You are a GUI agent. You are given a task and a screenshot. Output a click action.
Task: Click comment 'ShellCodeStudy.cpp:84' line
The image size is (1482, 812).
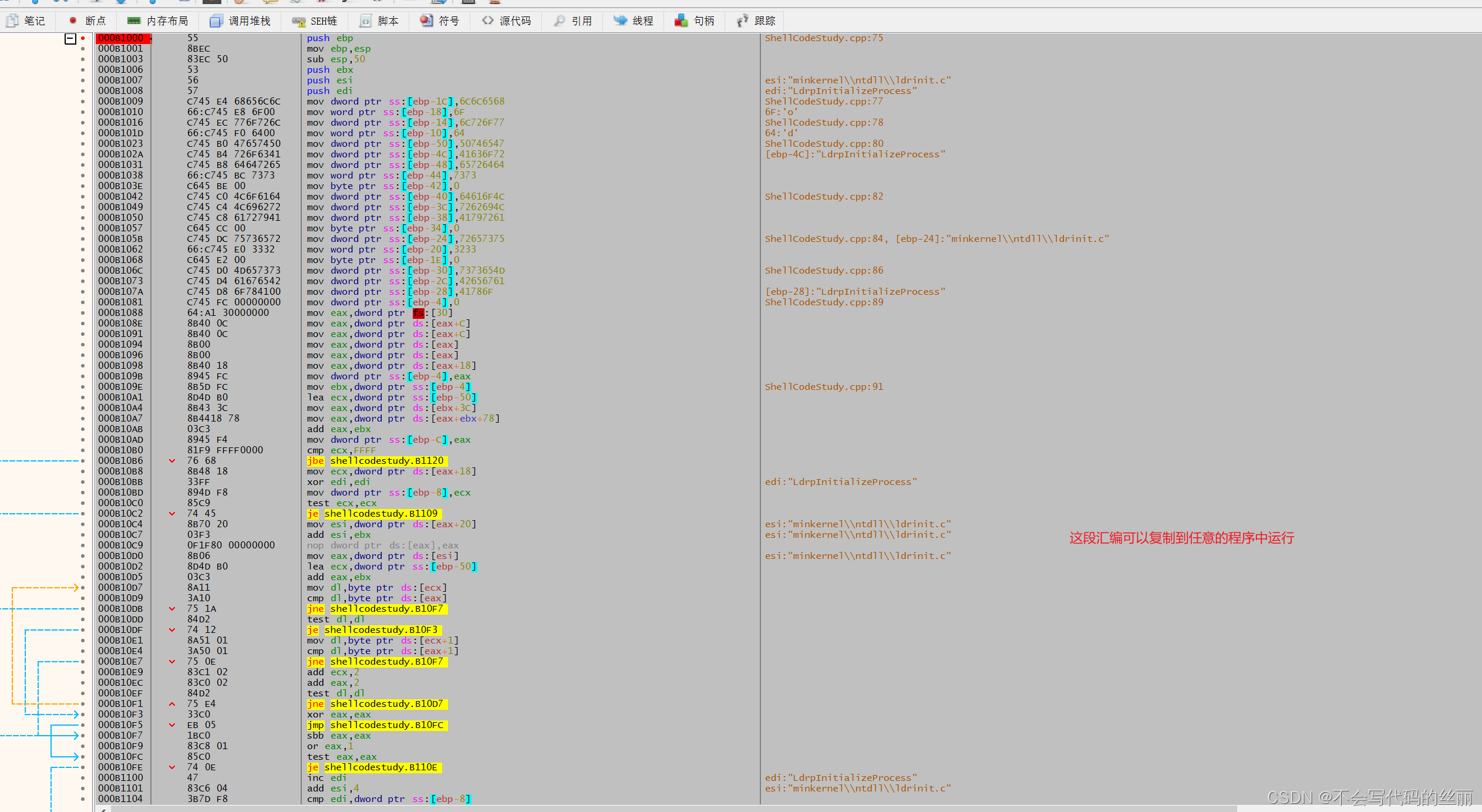coord(937,239)
